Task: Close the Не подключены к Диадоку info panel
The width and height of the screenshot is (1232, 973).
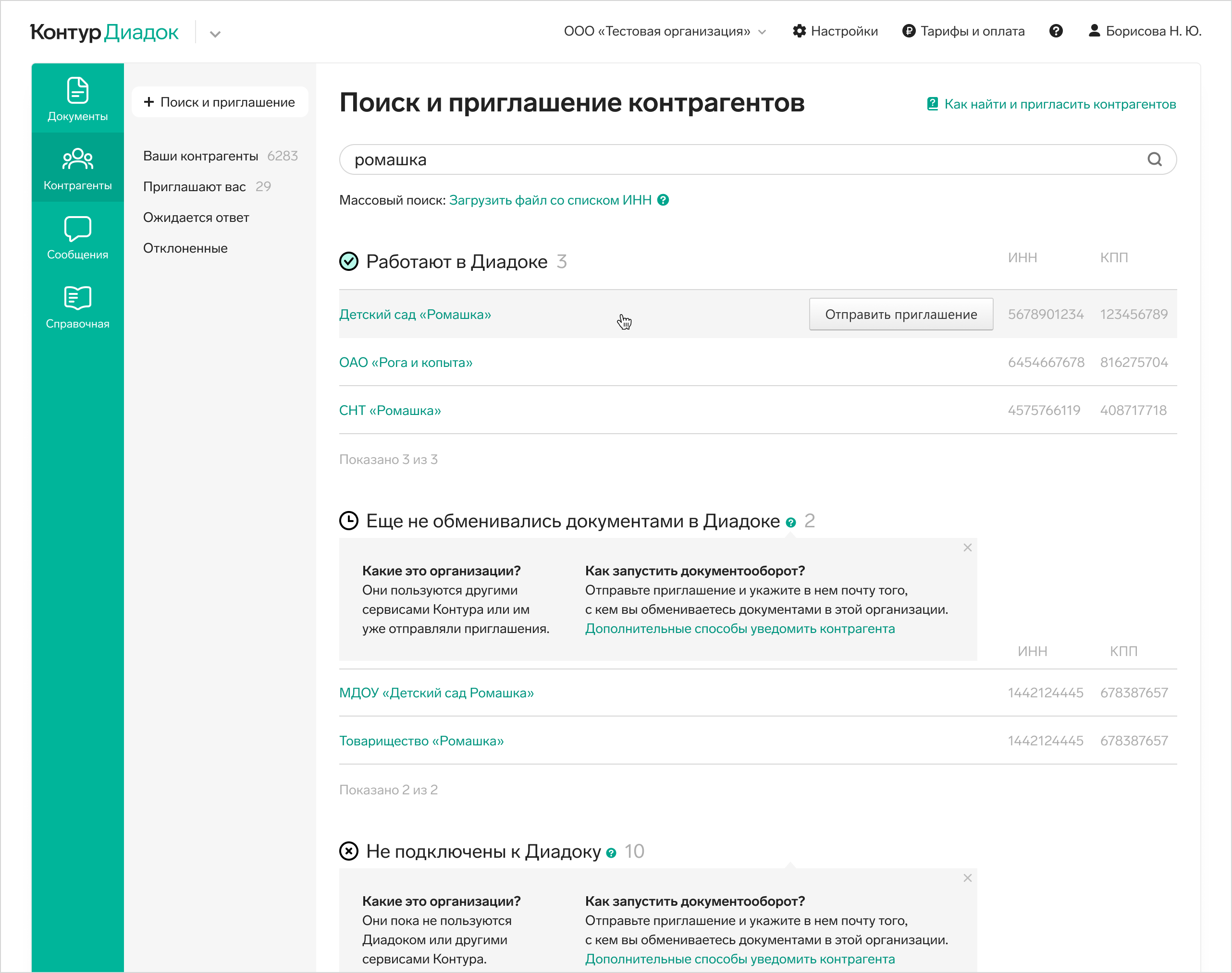Action: [x=968, y=878]
